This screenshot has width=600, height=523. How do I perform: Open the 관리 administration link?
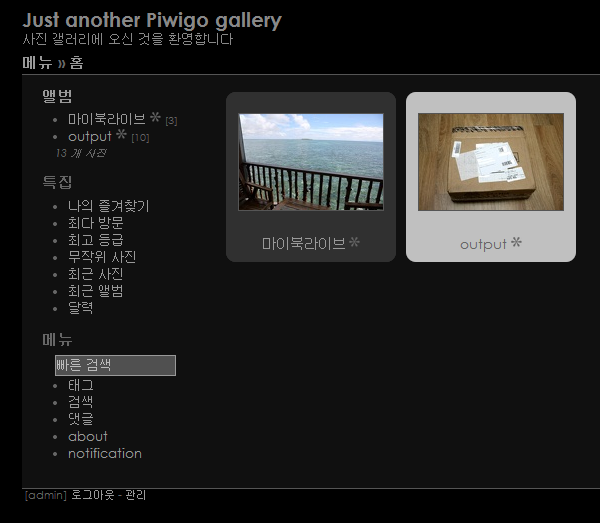pos(135,495)
